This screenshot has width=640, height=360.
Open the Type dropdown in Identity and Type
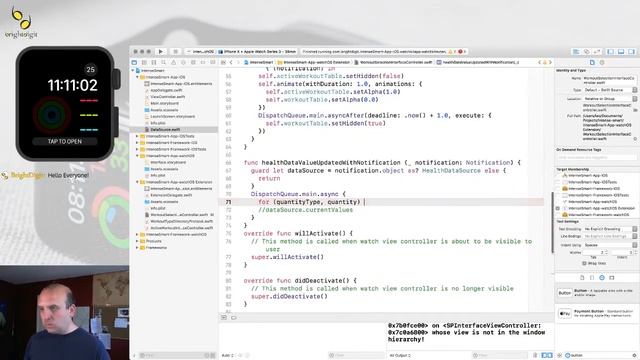click(610, 90)
